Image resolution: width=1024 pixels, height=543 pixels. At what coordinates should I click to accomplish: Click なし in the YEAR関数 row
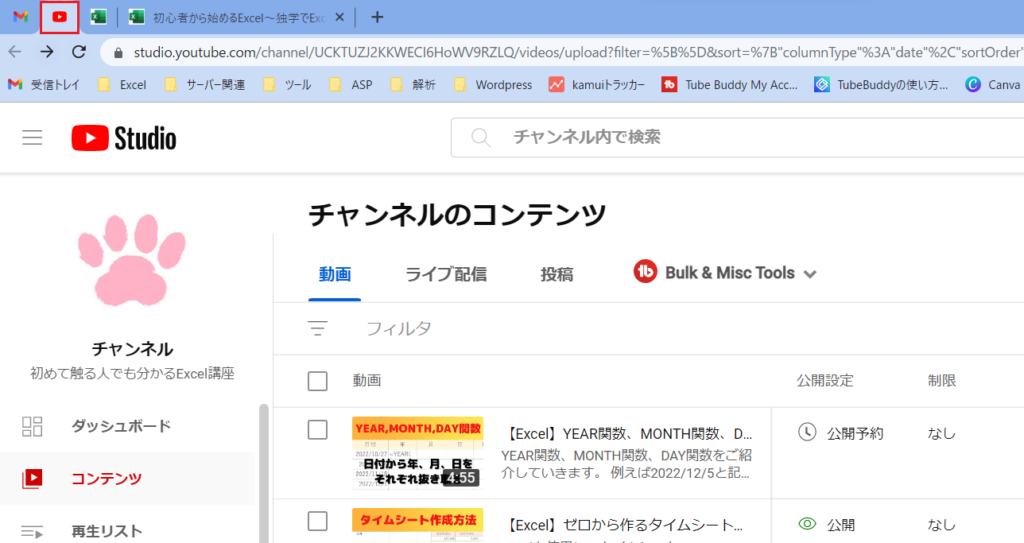[x=942, y=433]
